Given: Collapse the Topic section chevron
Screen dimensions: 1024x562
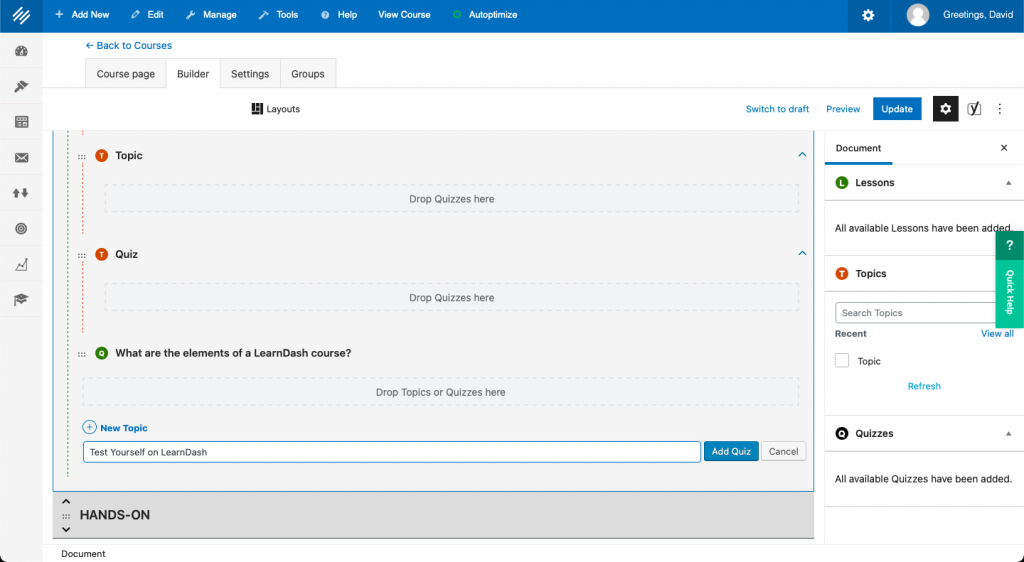Looking at the screenshot, I should pos(802,155).
